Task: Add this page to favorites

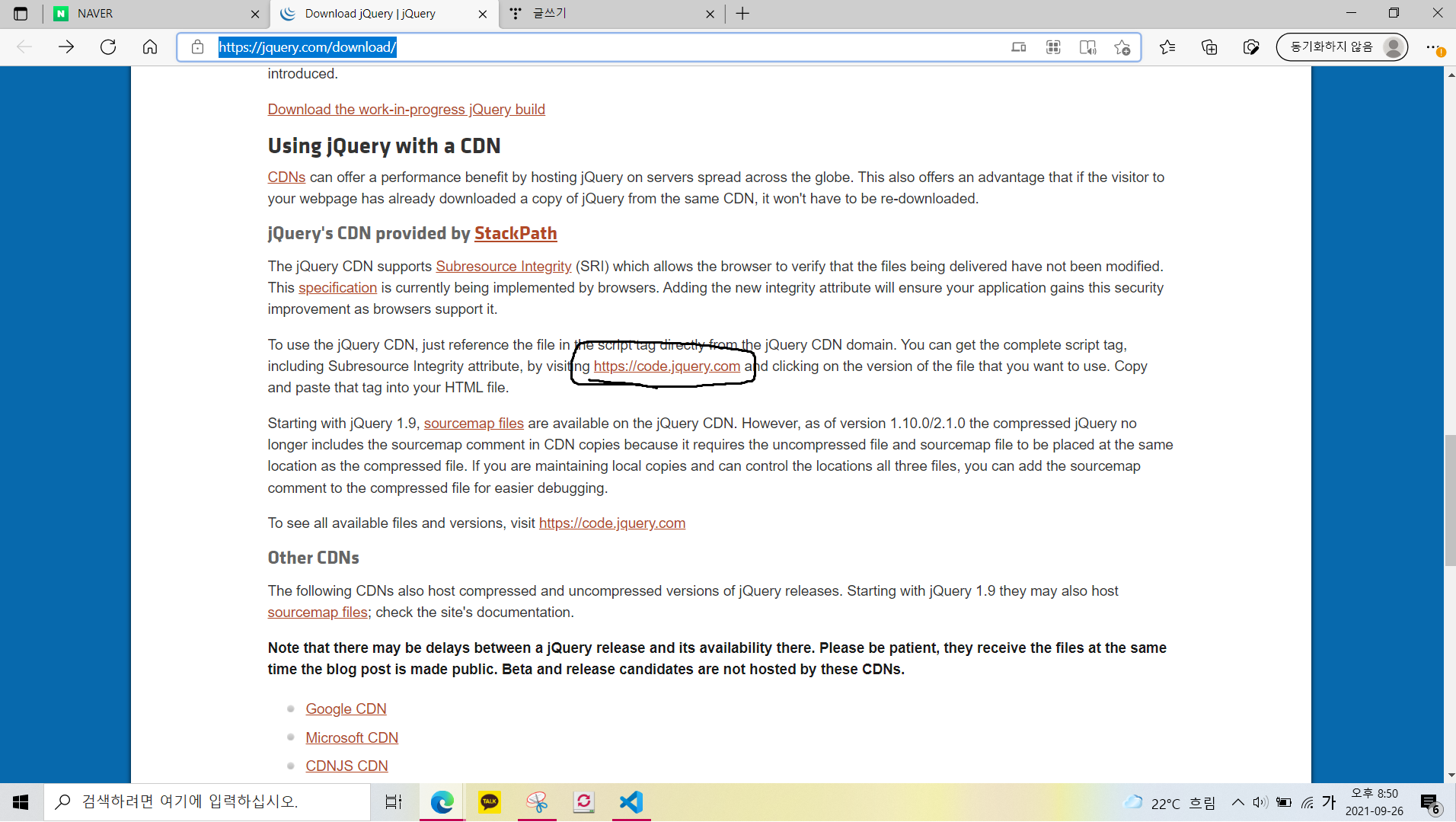Action: [1122, 47]
